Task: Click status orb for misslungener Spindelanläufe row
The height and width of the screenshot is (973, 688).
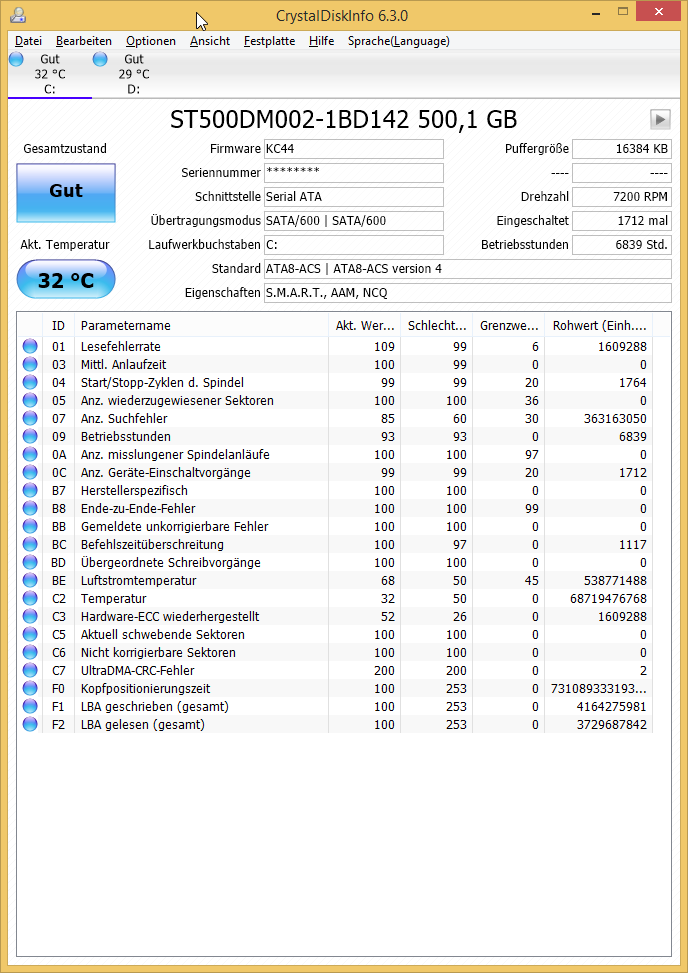Action: [x=30, y=454]
